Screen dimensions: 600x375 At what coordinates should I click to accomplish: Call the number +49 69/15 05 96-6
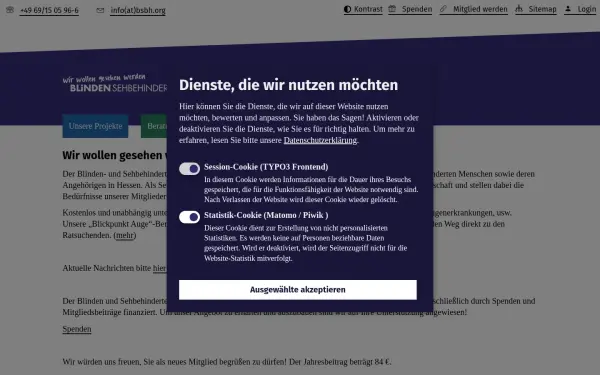point(49,10)
